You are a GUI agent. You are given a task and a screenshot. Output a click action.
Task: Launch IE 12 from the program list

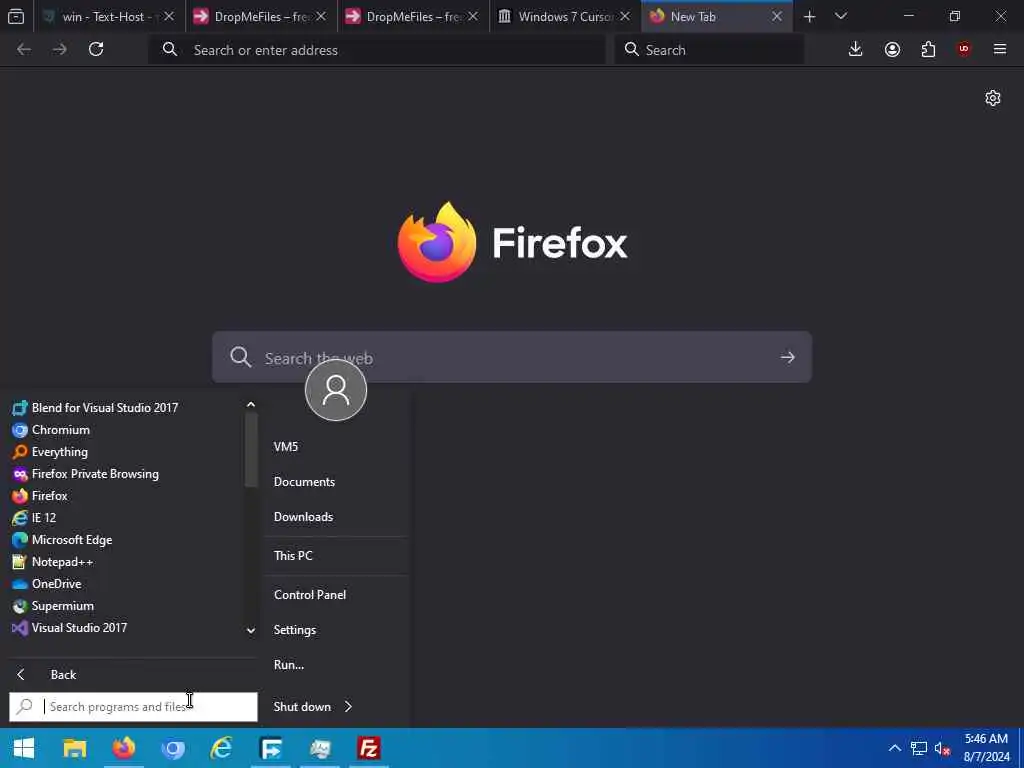point(34,518)
